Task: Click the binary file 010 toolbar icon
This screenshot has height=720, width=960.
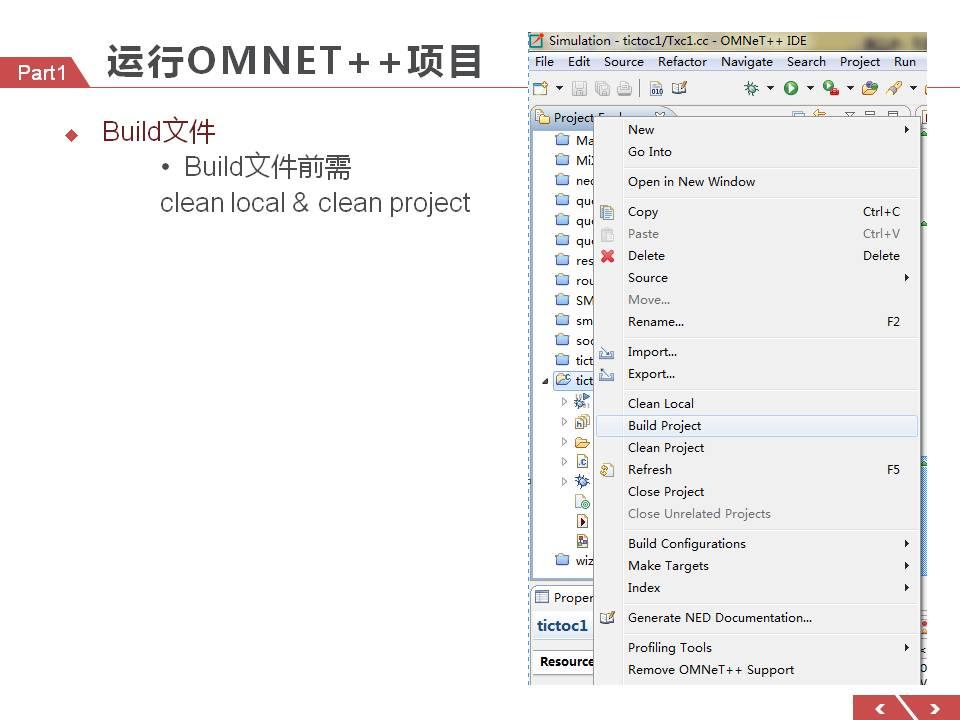Action: 654,87
